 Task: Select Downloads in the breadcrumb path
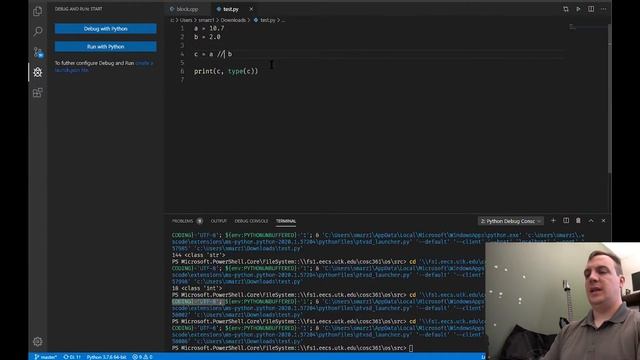pyautogui.click(x=233, y=20)
